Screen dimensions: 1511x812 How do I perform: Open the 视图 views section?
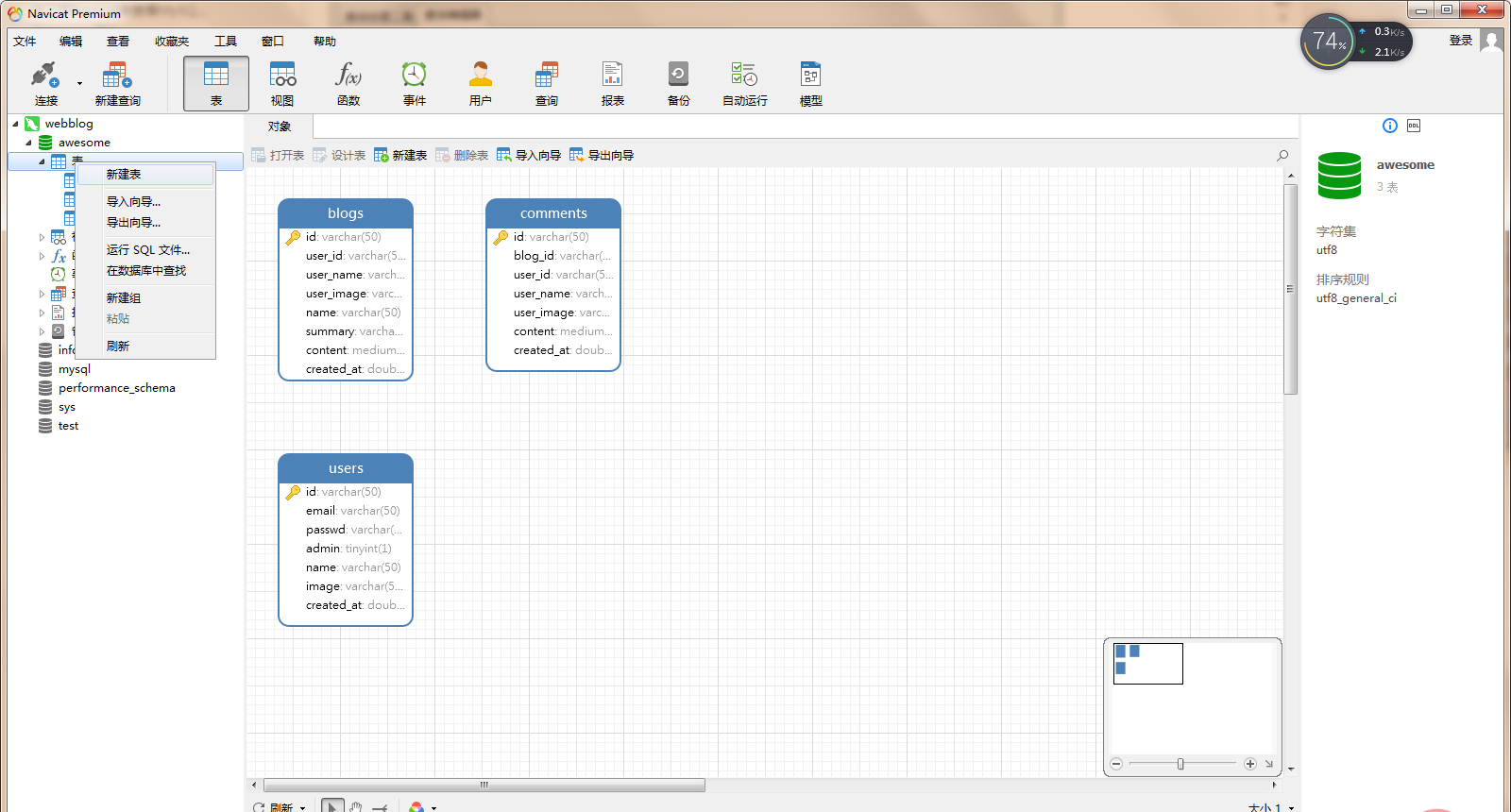(x=282, y=83)
